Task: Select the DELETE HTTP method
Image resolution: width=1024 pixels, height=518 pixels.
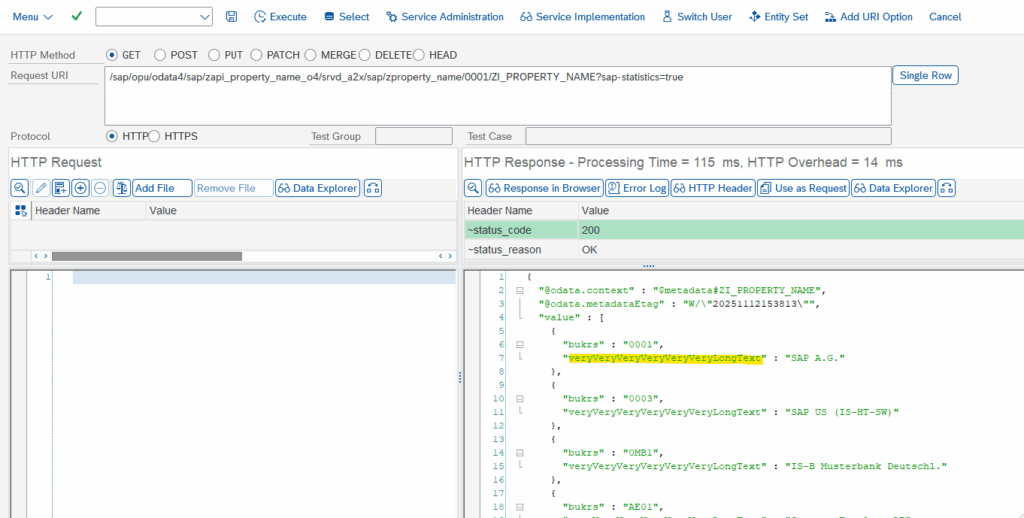Action: click(364, 55)
